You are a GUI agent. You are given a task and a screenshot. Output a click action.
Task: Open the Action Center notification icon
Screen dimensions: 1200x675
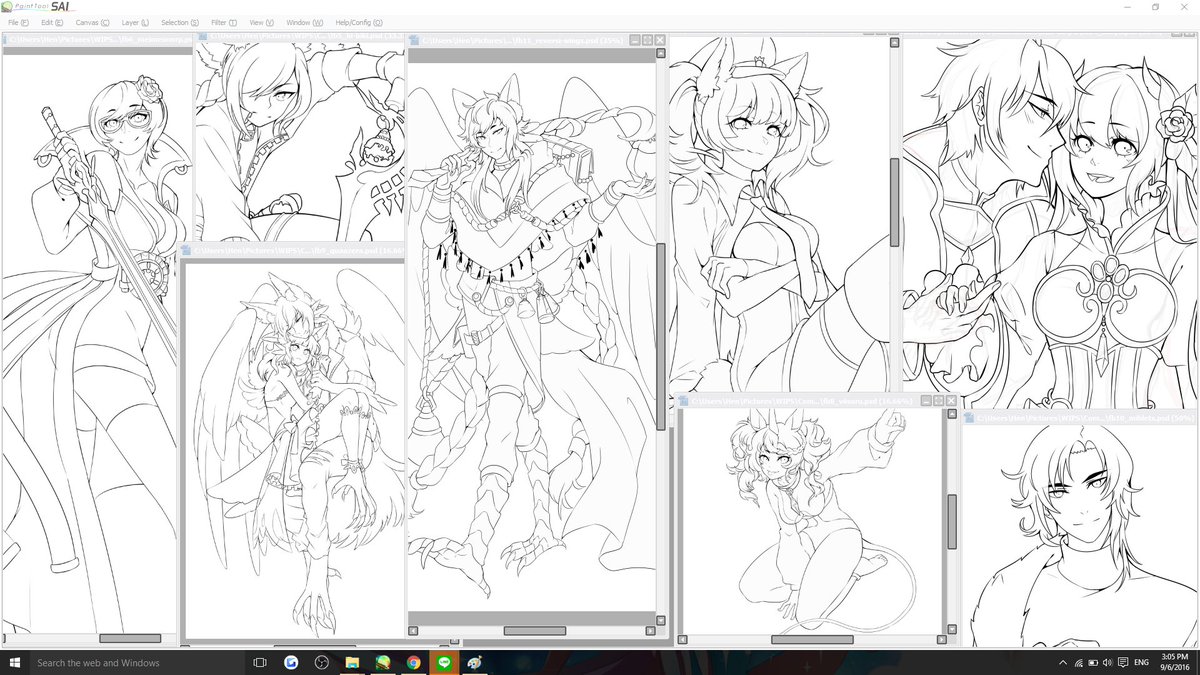[x=1123, y=662]
